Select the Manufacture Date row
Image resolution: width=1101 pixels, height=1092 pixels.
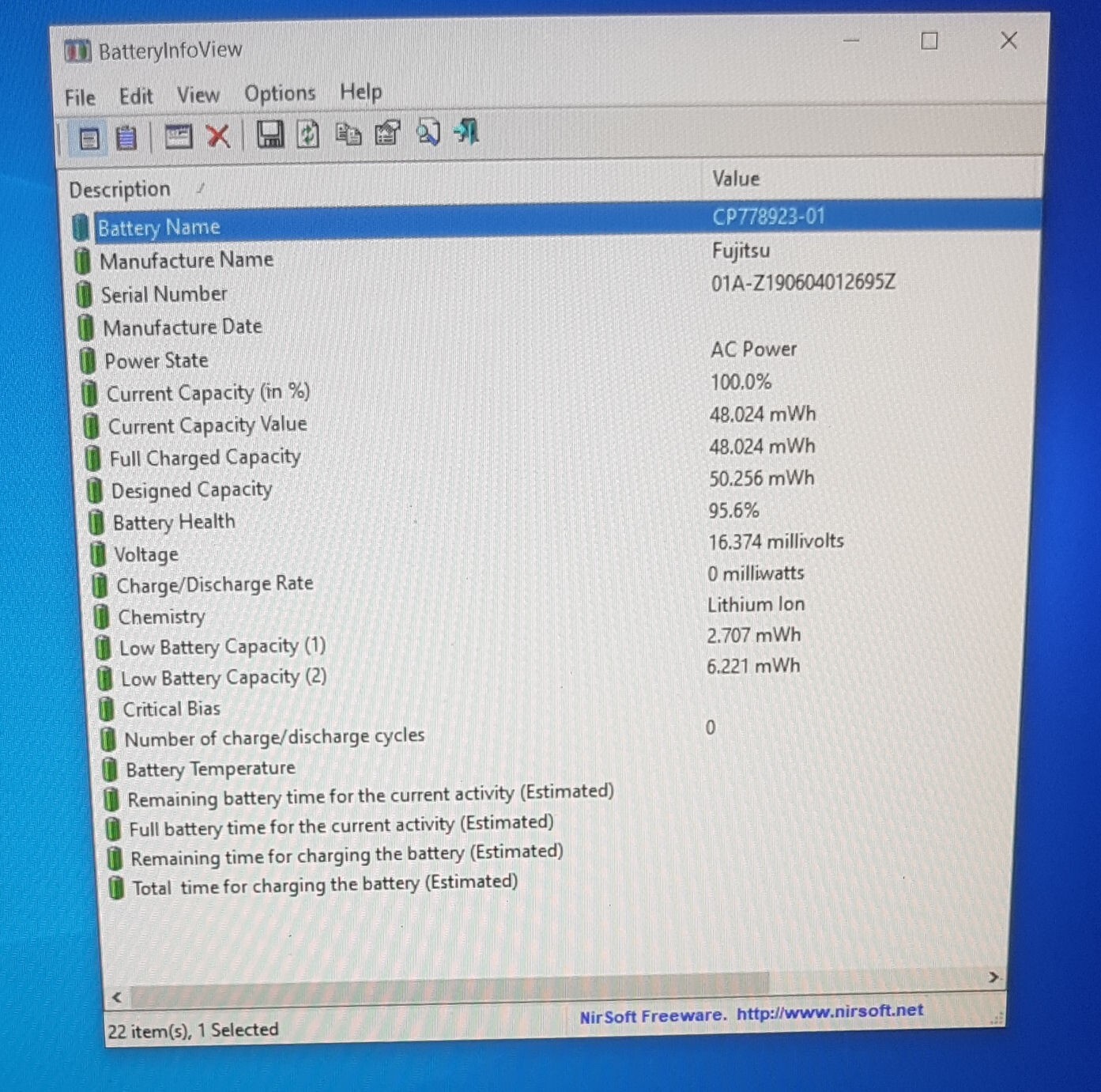(x=183, y=327)
